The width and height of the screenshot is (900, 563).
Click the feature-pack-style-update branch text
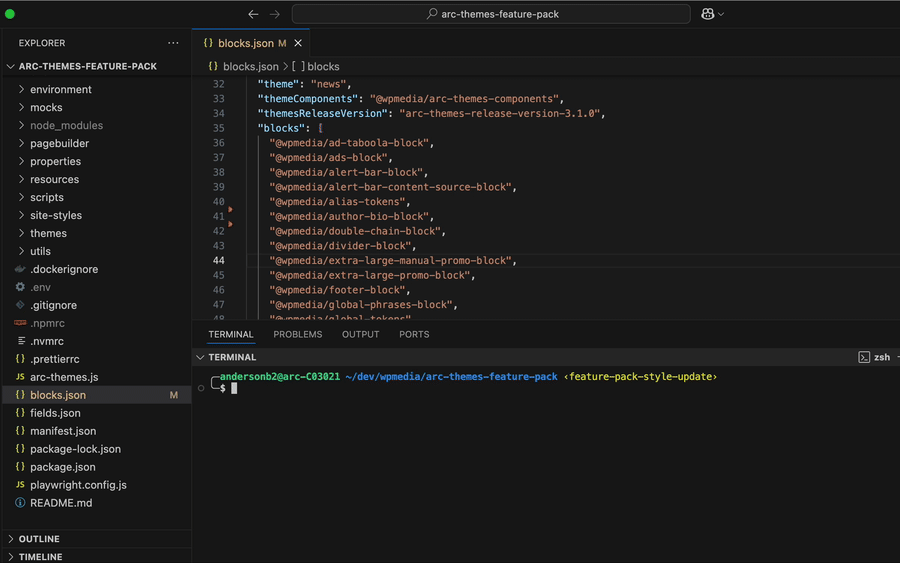click(x=641, y=376)
